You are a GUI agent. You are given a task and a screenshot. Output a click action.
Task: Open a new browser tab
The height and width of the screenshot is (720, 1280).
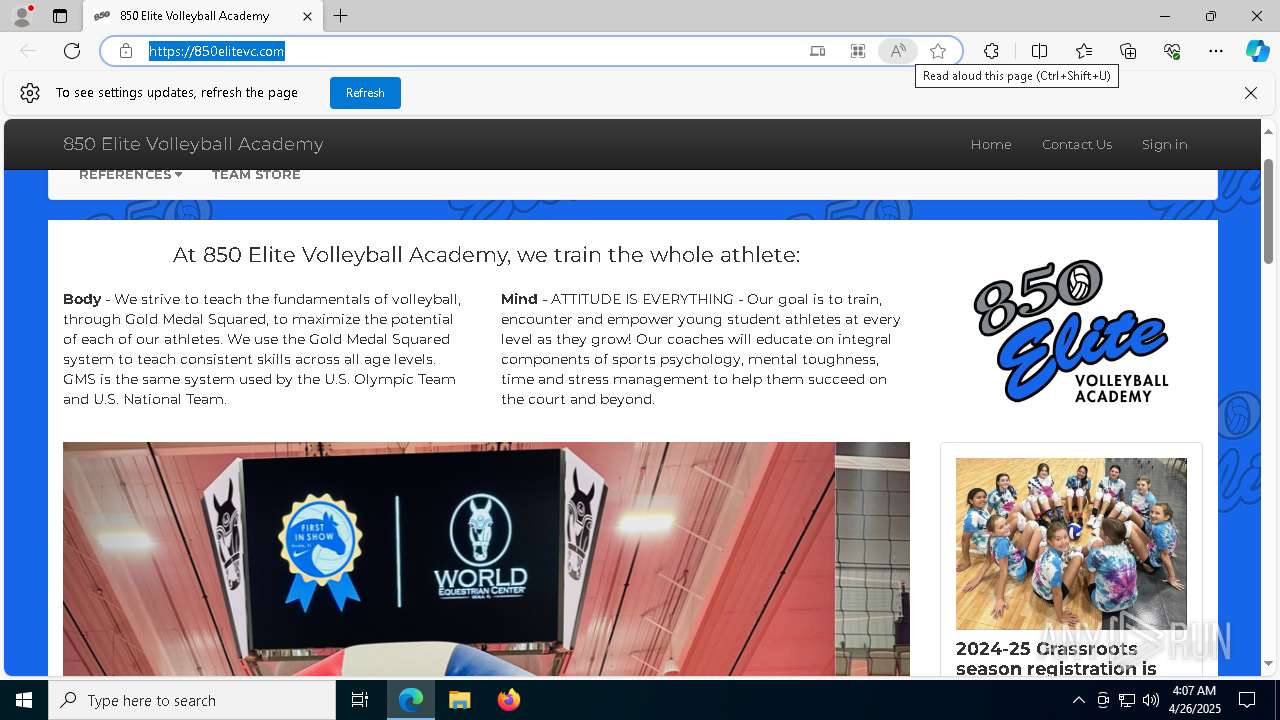341,16
